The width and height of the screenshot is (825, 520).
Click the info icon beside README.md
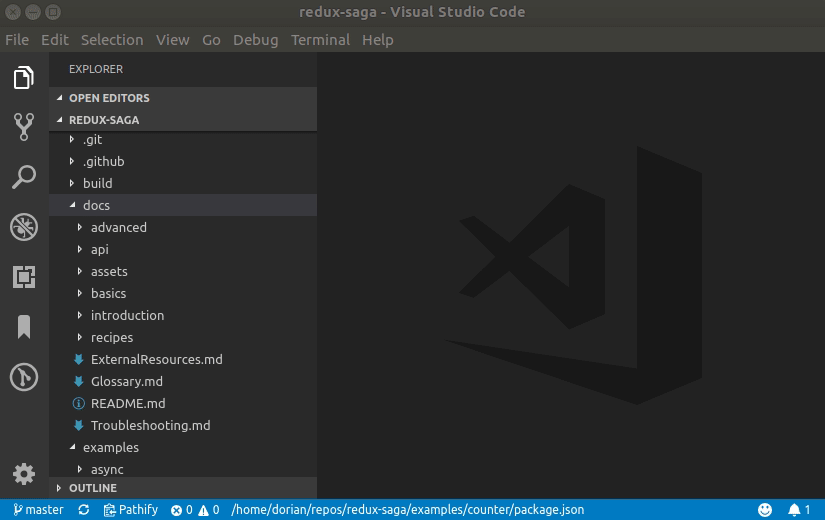pos(78,404)
